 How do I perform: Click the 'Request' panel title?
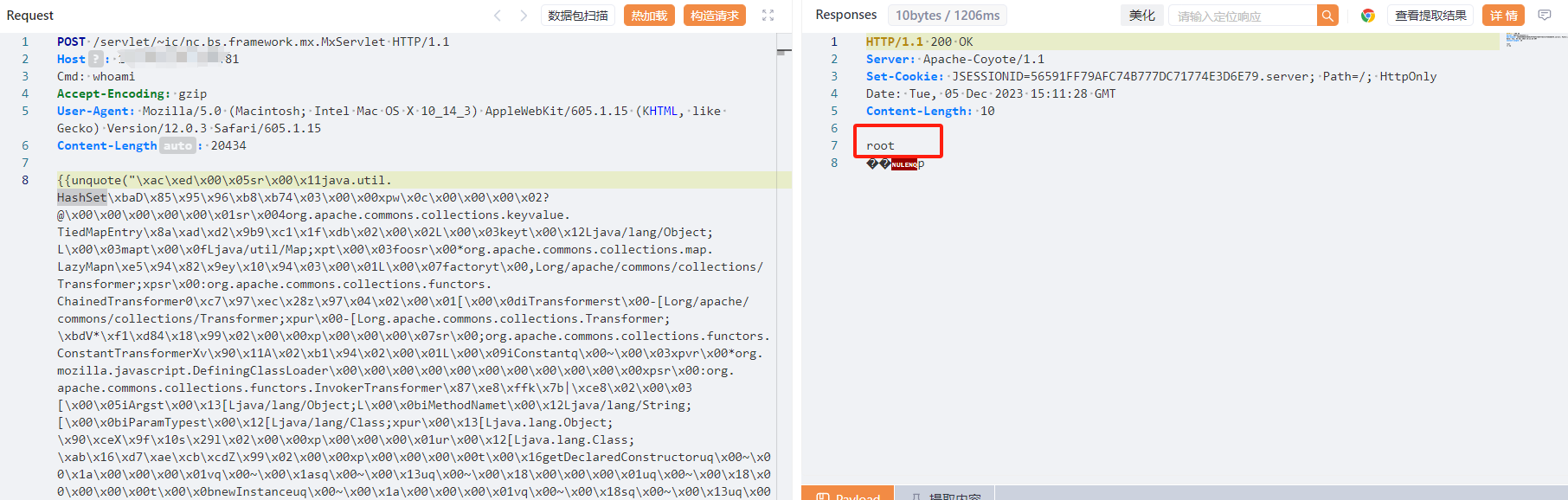click(x=30, y=16)
